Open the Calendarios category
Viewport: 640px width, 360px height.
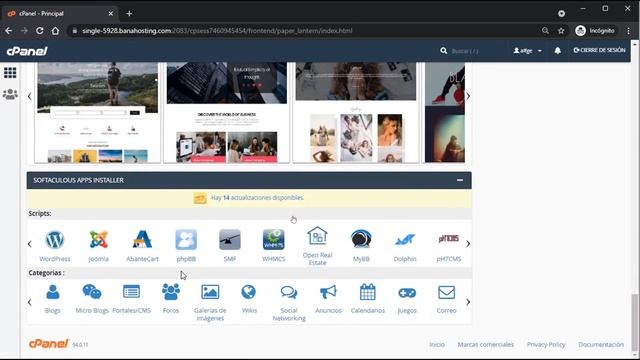coord(367,299)
